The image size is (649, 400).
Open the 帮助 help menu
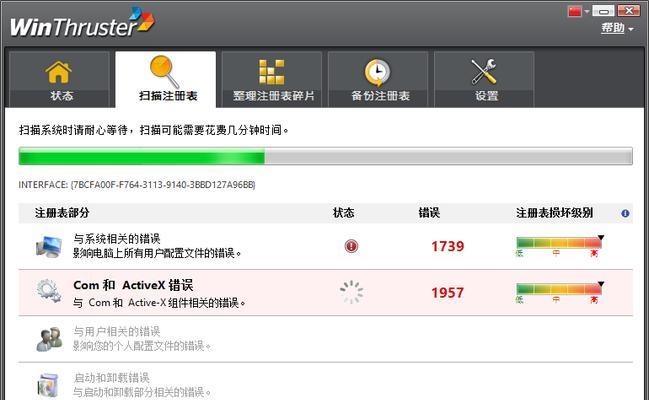tap(617, 28)
